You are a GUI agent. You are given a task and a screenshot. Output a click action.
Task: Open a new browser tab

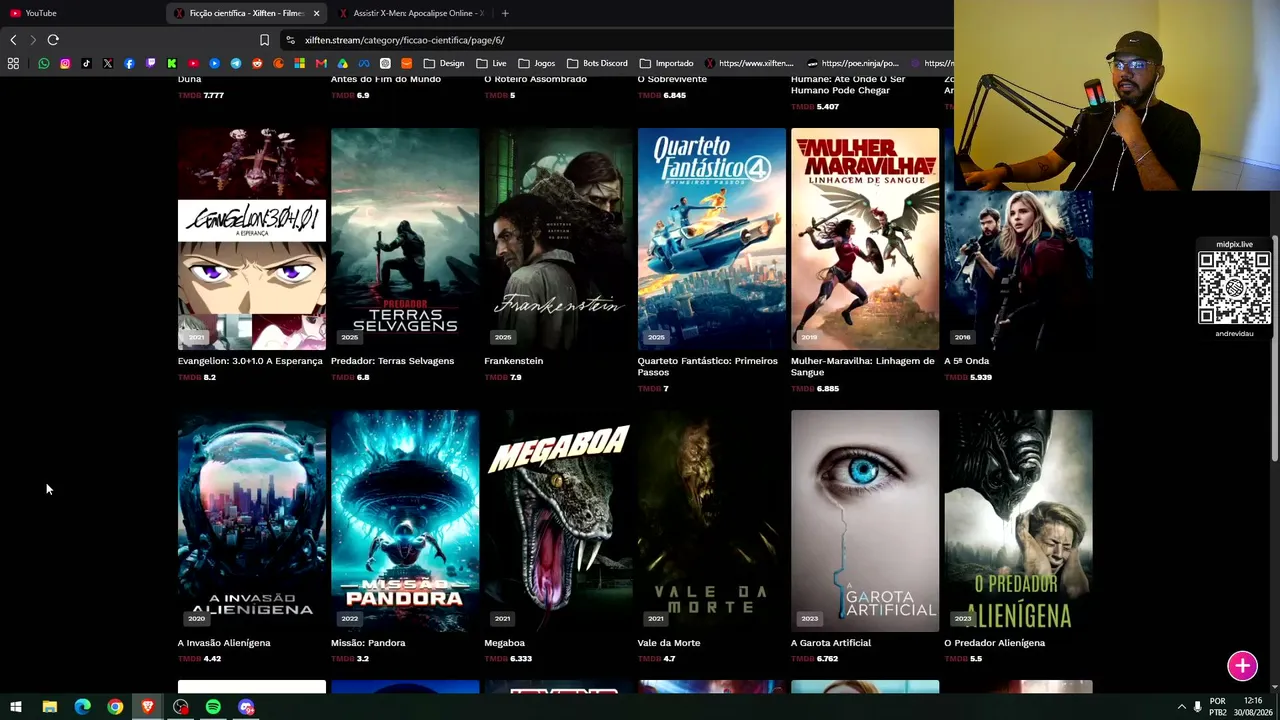coord(505,13)
